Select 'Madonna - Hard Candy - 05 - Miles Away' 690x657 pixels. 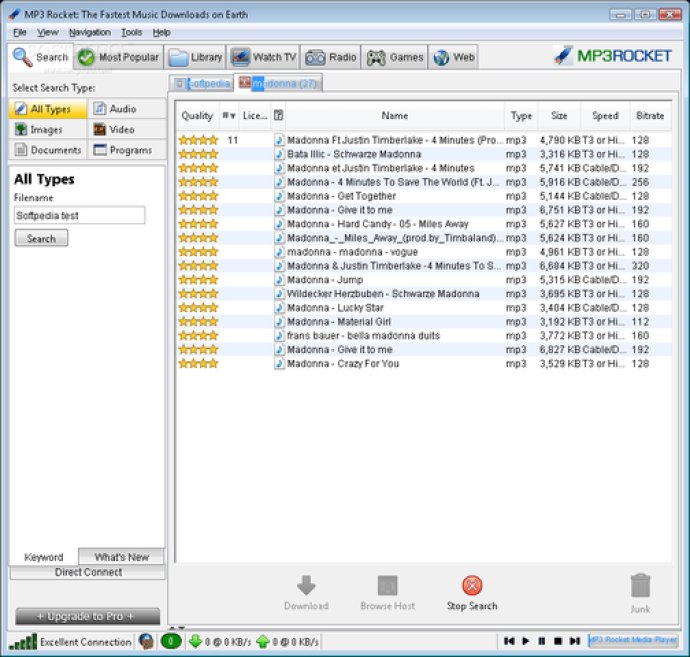click(424, 224)
